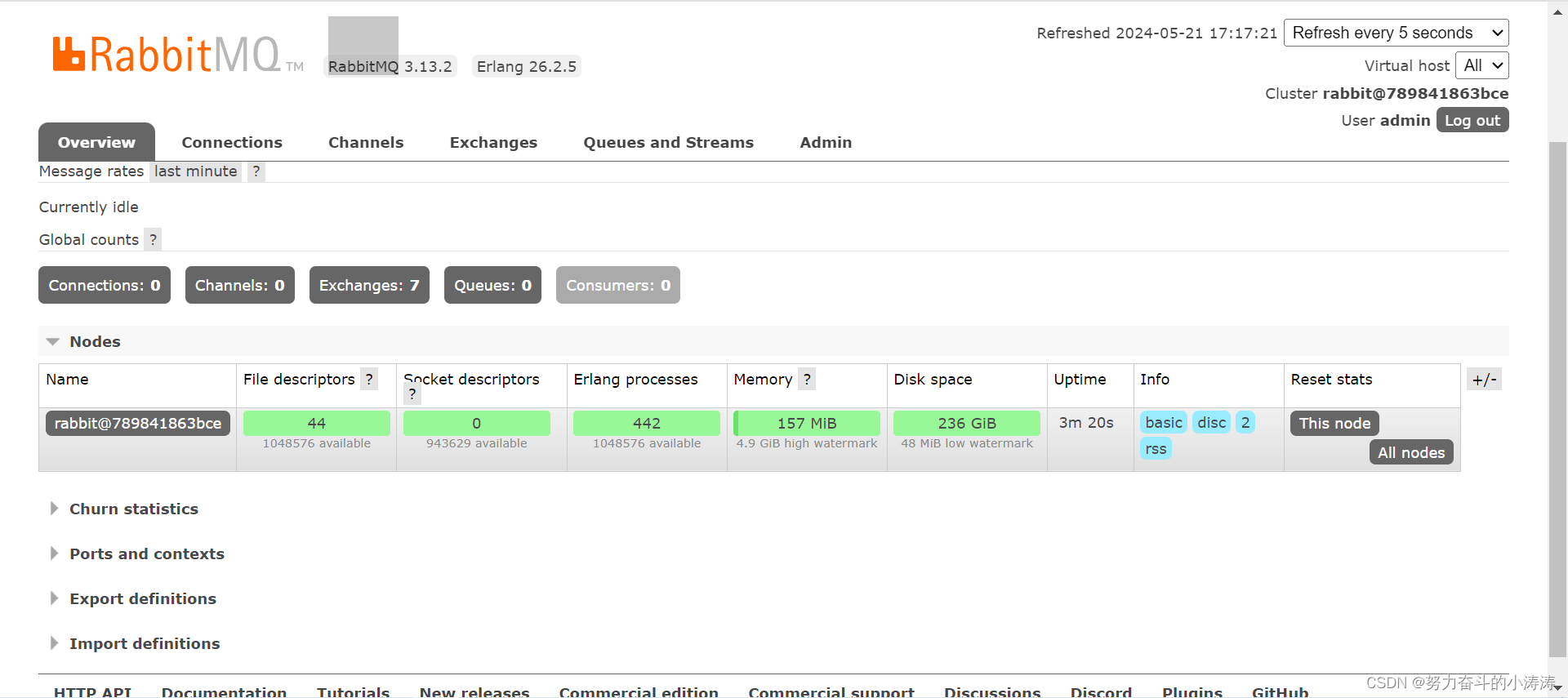Click the RabbitMQ logo
This screenshot has width=1568, height=698.
click(178, 54)
